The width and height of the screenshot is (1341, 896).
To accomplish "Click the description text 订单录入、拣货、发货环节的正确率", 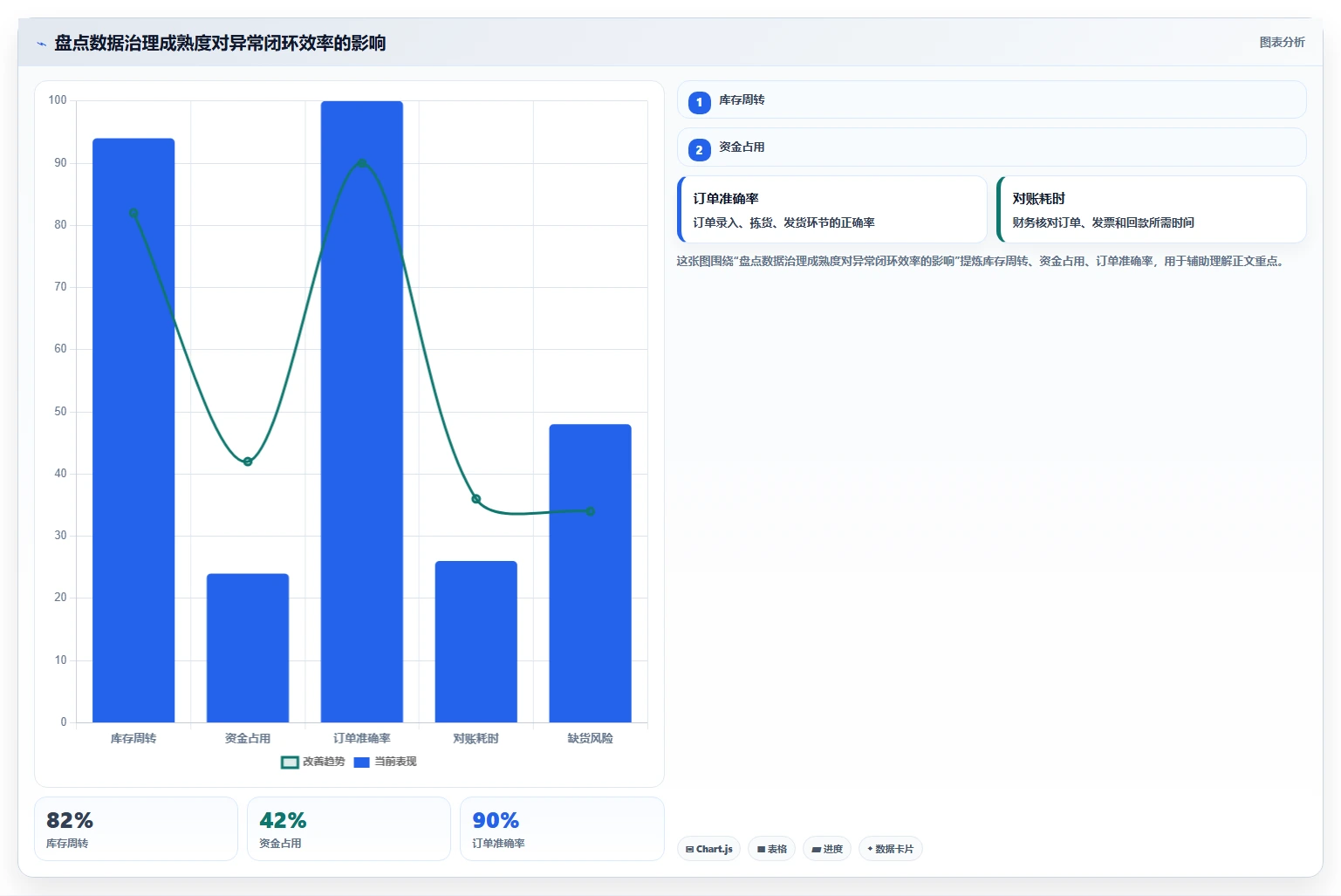I will pyautogui.click(x=783, y=222).
